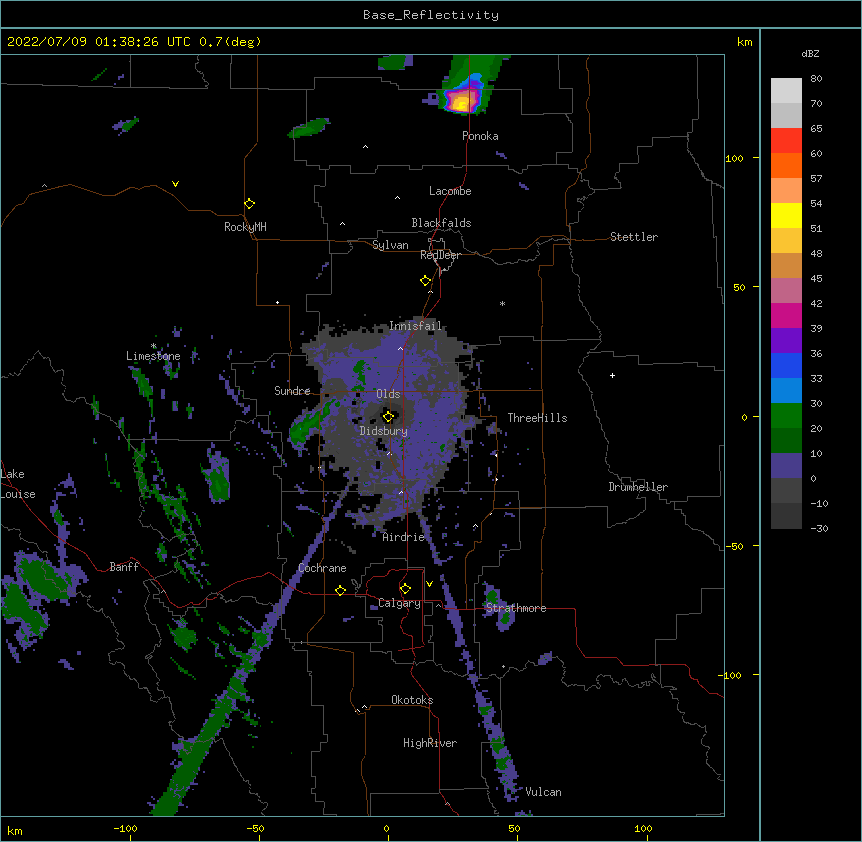
Task: Pick the slate purple swatch between 10 and 0
Action: [786, 466]
